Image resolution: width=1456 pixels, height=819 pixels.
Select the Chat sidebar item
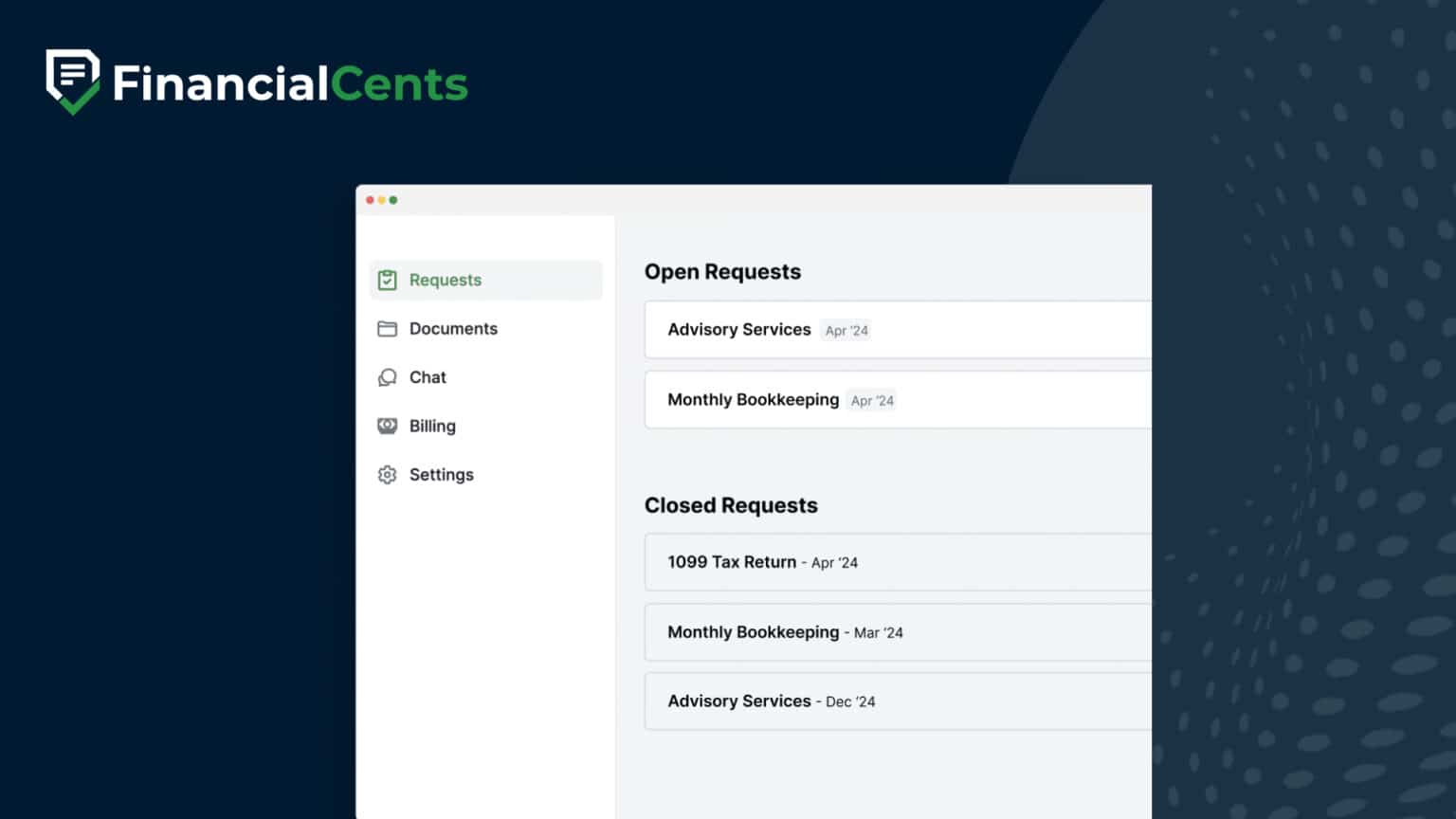[x=428, y=377]
